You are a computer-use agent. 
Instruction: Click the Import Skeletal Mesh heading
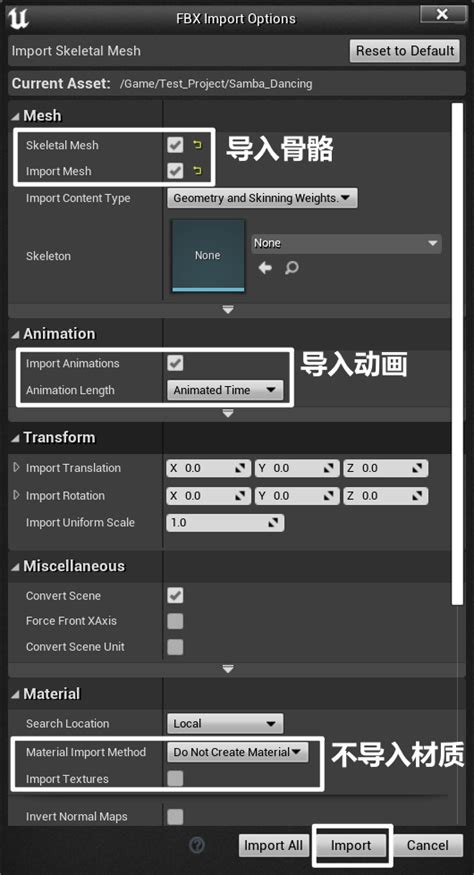tap(76, 51)
